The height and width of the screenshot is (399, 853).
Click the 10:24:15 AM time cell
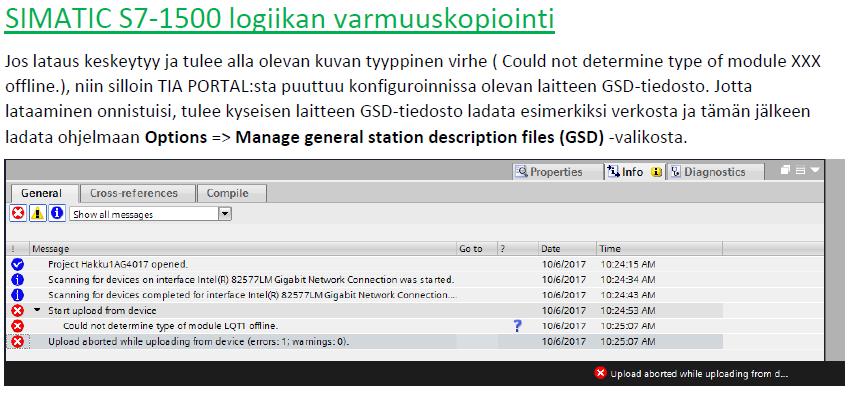coord(628,265)
